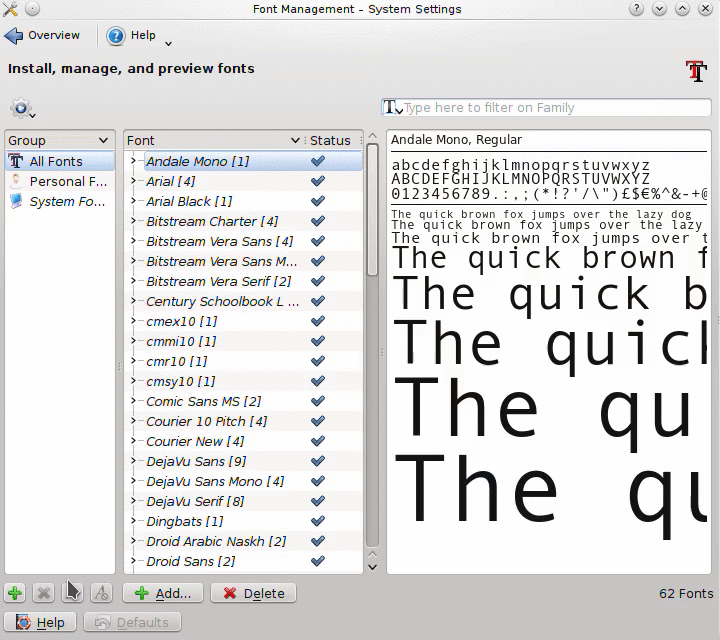Expand the Arial [4] font family

point(133,181)
